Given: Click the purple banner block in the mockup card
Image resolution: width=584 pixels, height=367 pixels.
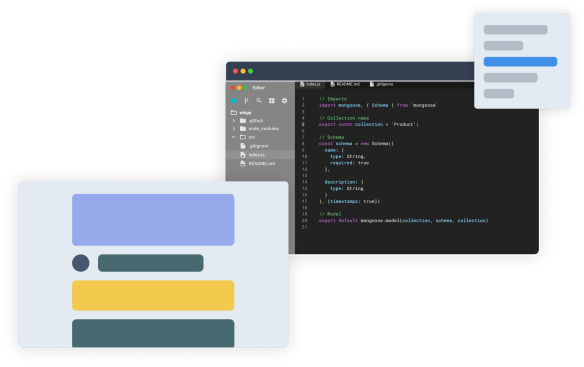Looking at the screenshot, I should [153, 220].
